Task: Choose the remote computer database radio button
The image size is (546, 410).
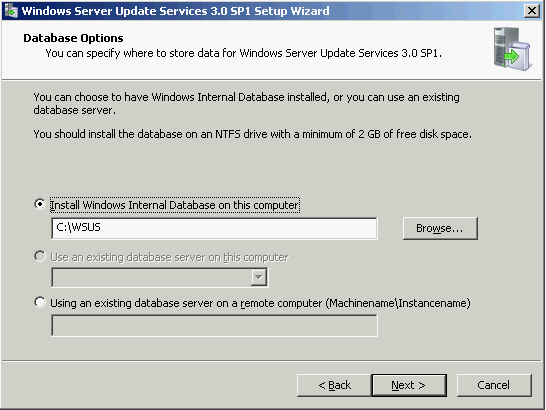Action: (40, 302)
